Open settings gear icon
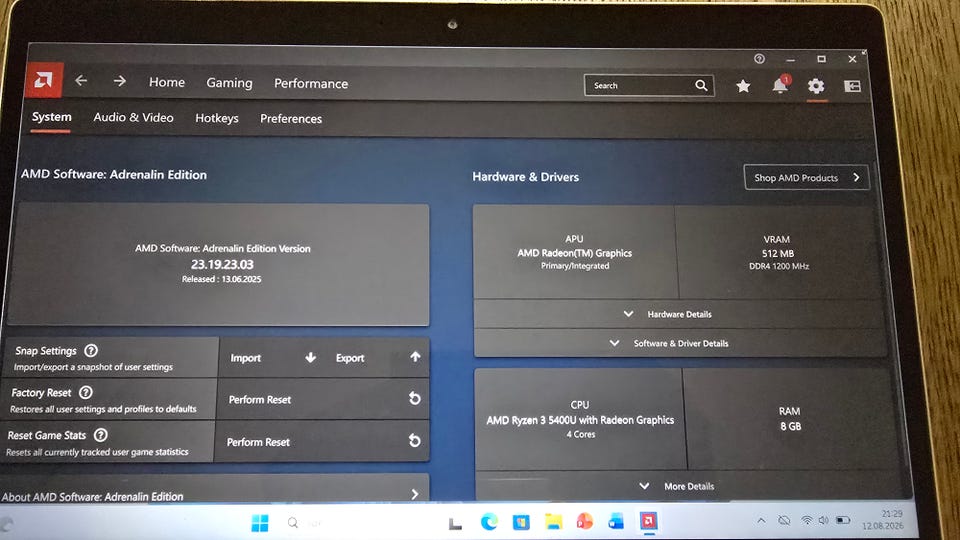 (x=816, y=86)
